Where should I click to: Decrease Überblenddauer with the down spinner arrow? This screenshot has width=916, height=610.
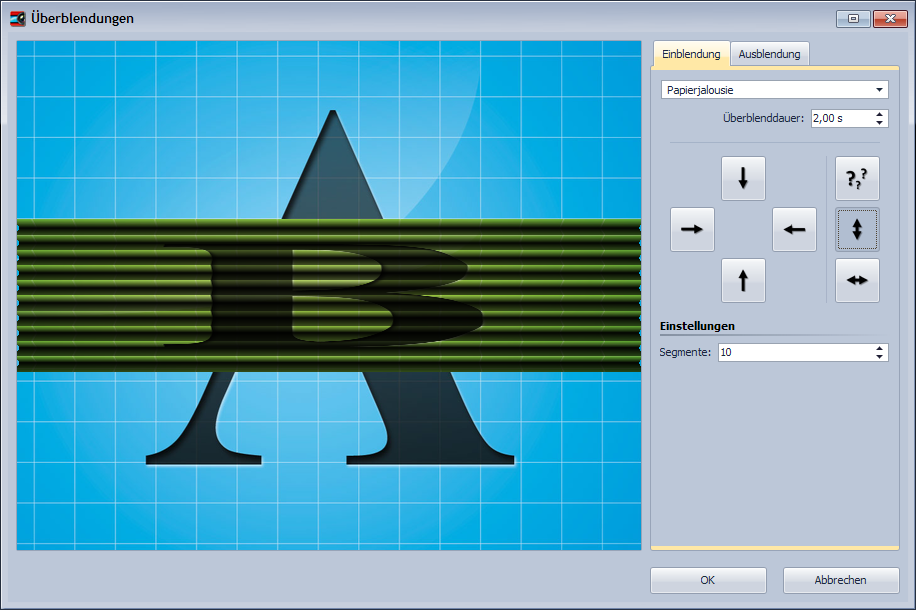[x=880, y=123]
